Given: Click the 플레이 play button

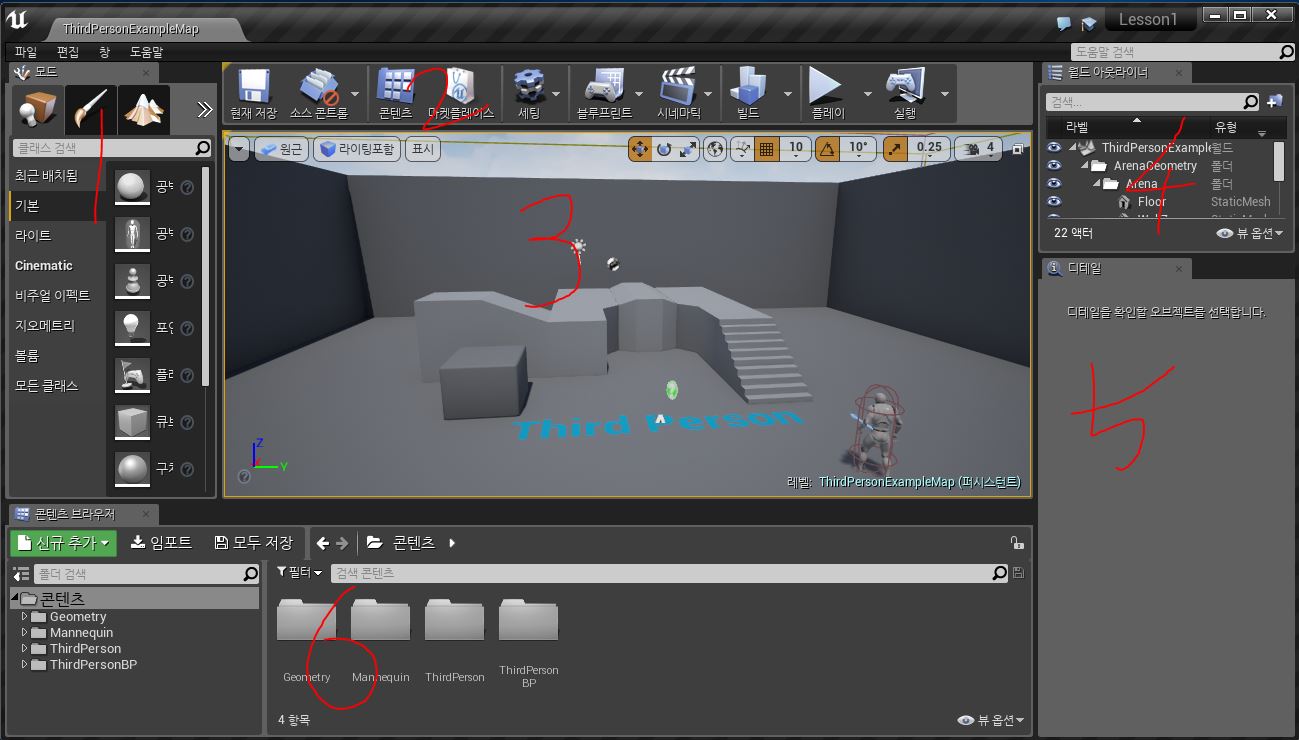Looking at the screenshot, I should pyautogui.click(x=827, y=93).
